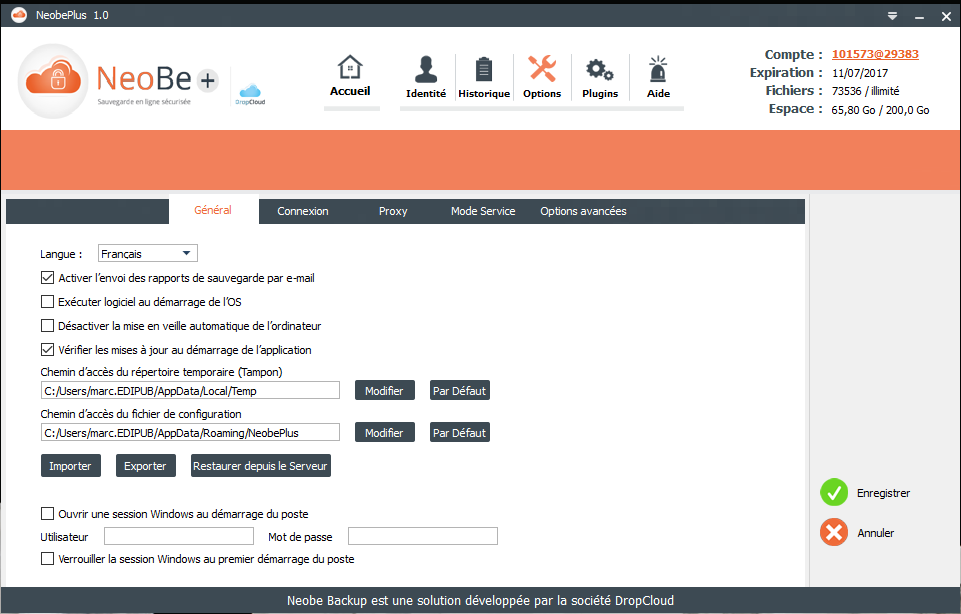Switch to the Options avancées tab
The image size is (961, 614).
[583, 211]
